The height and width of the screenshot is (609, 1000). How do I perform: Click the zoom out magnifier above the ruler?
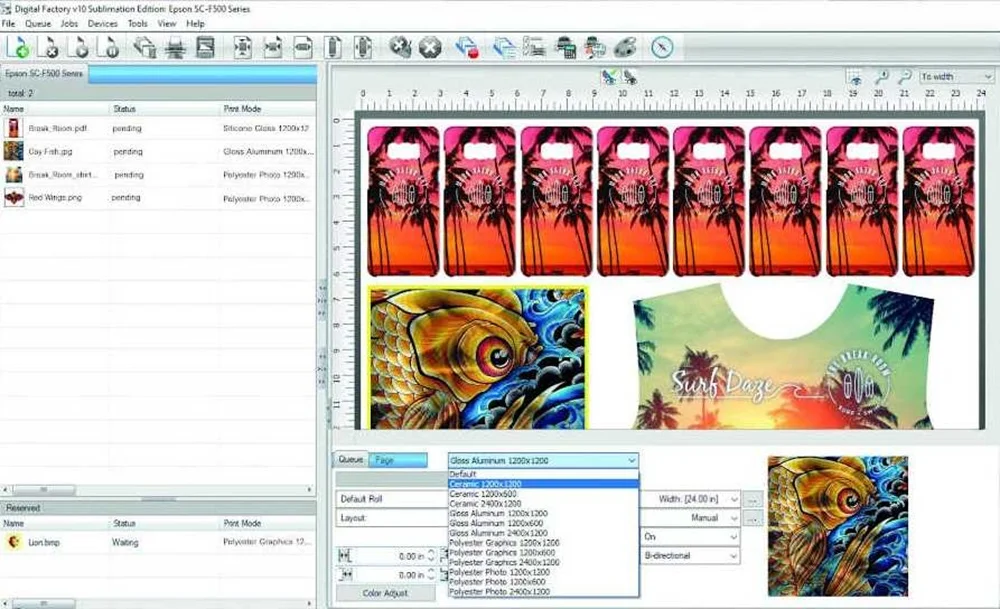904,76
